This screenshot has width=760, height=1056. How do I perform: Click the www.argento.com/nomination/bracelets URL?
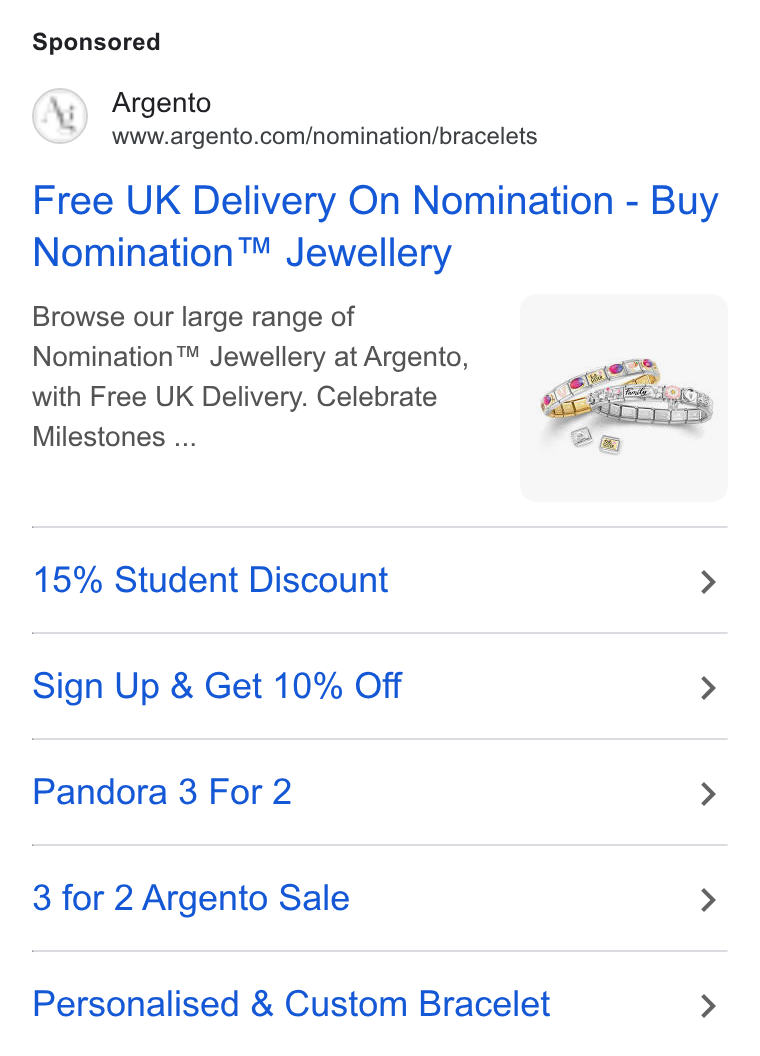[x=325, y=136]
